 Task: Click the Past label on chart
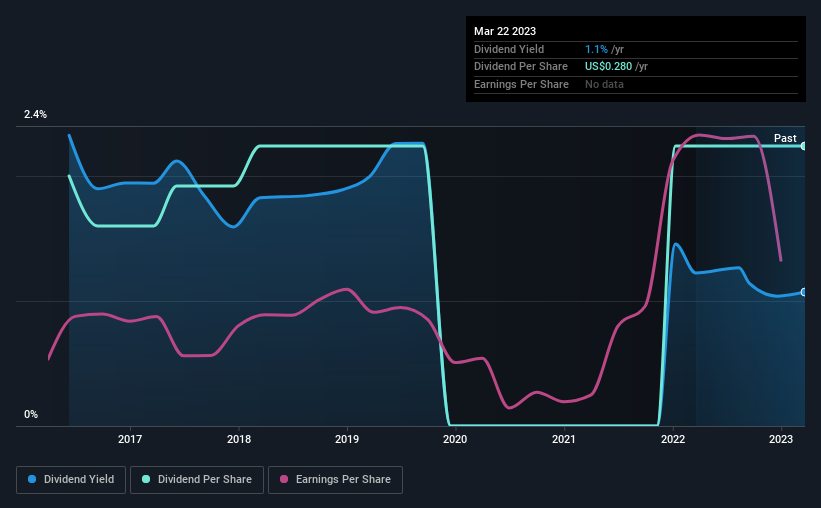[785, 138]
